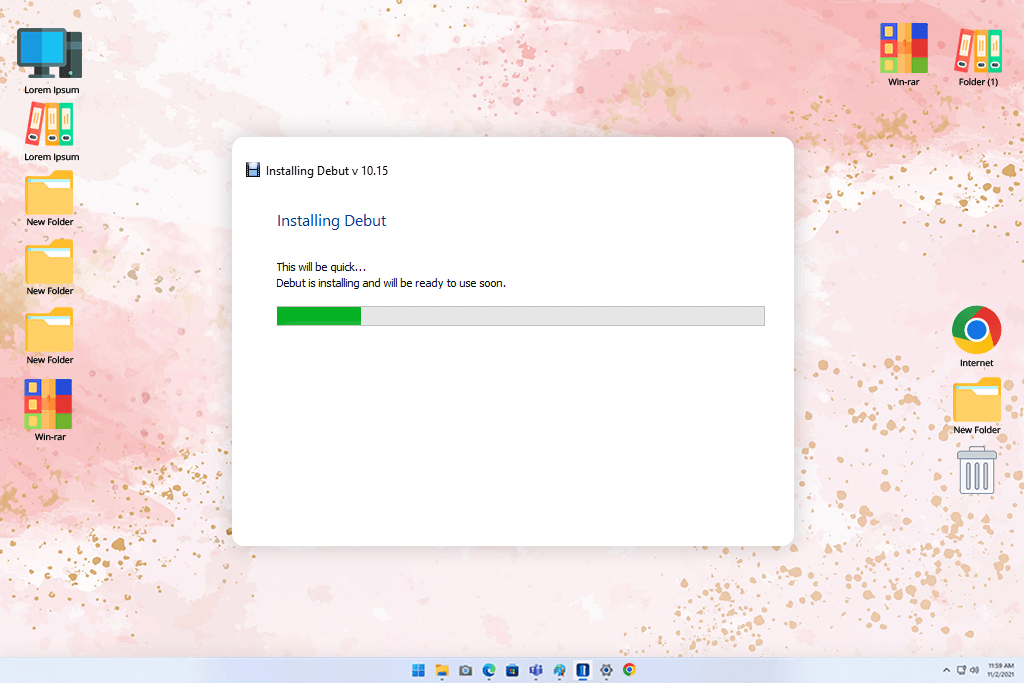The width and height of the screenshot is (1024, 683).
Task: Open the taskbar app left of the installer icon
Action: tap(560, 671)
